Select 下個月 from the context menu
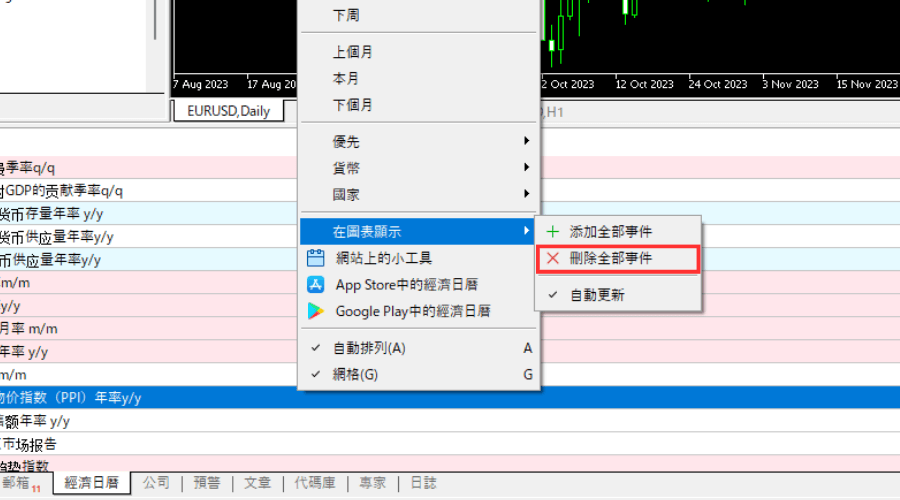Image resolution: width=900 pixels, height=500 pixels. [352, 104]
